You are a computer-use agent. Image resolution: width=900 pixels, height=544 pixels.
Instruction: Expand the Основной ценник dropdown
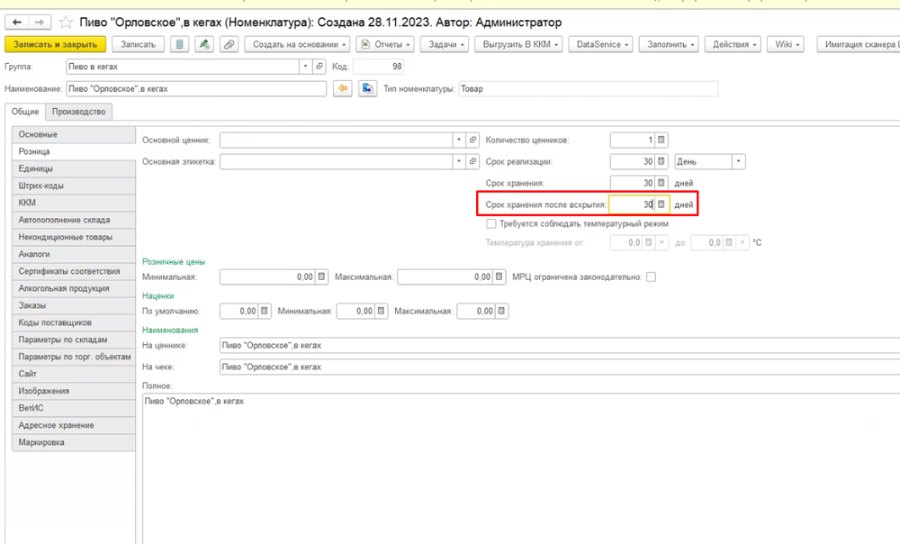pyautogui.click(x=459, y=139)
